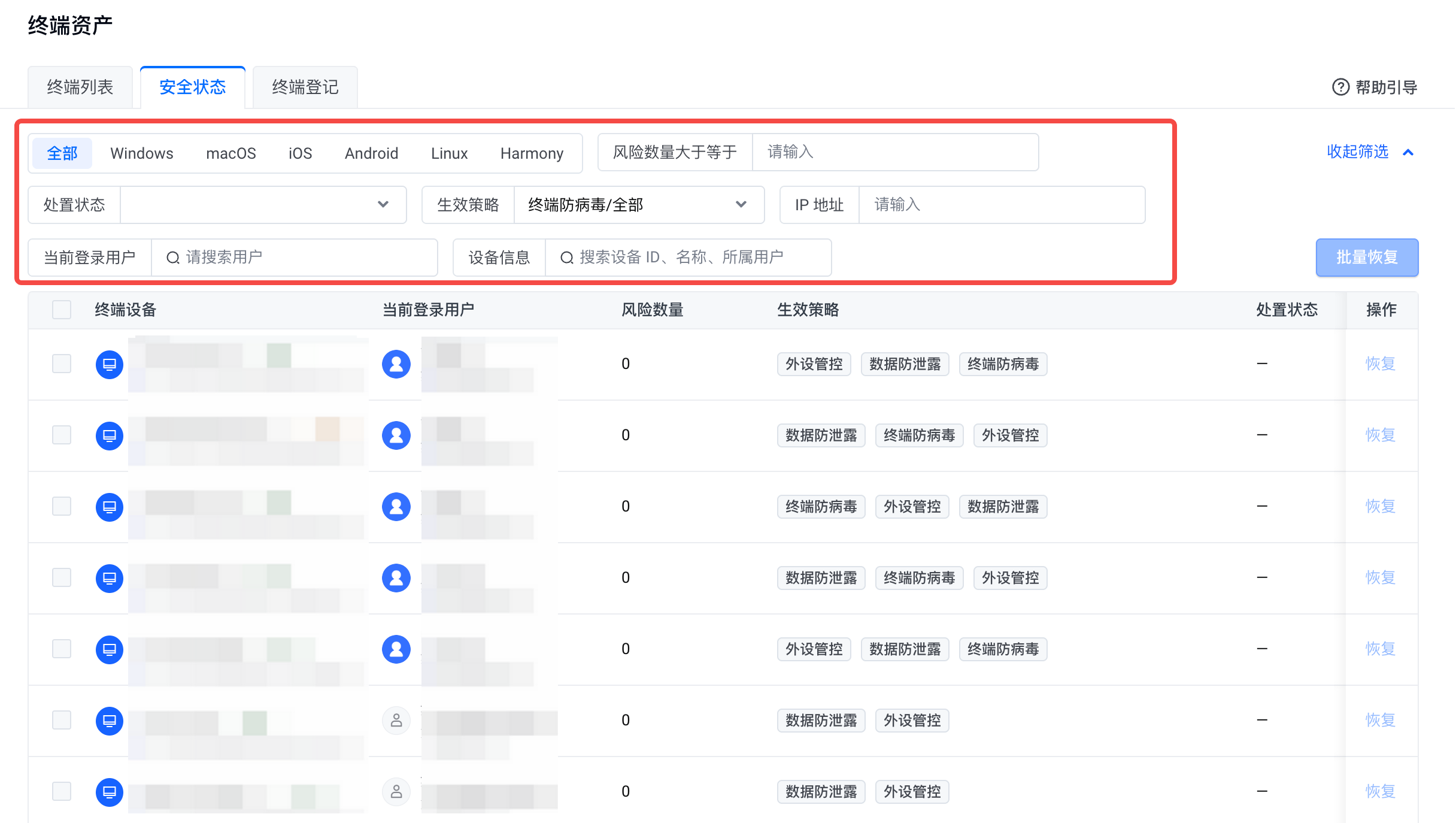Select the Harmony platform filter
The image size is (1456, 823).
(532, 153)
